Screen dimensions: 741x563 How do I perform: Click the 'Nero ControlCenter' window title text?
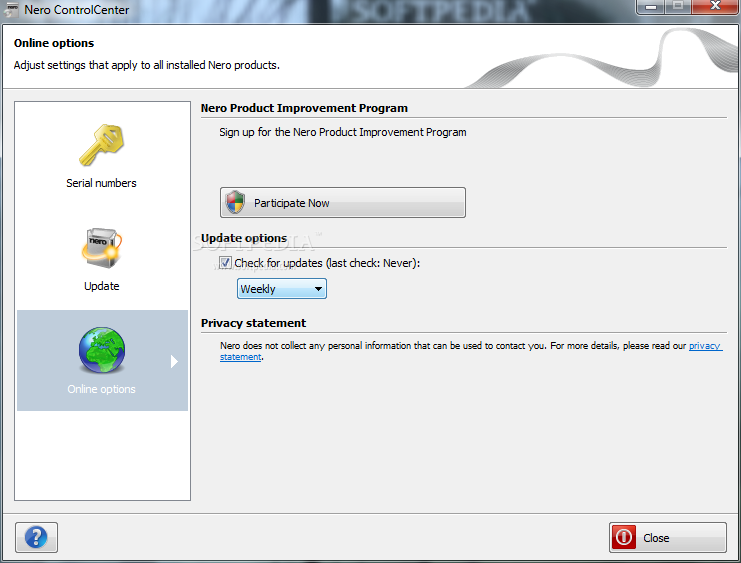point(77,10)
